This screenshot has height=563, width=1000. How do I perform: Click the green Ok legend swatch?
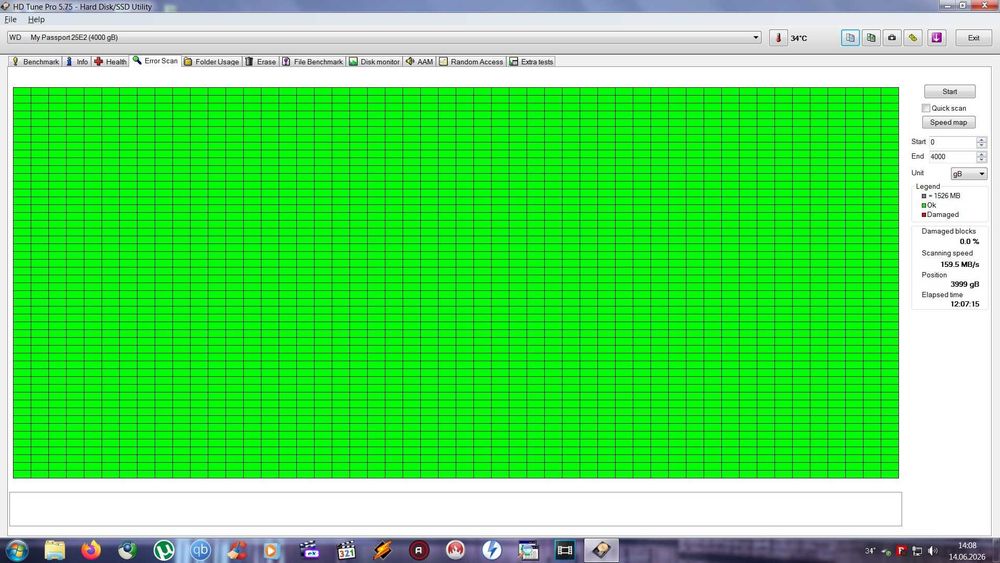point(923,205)
